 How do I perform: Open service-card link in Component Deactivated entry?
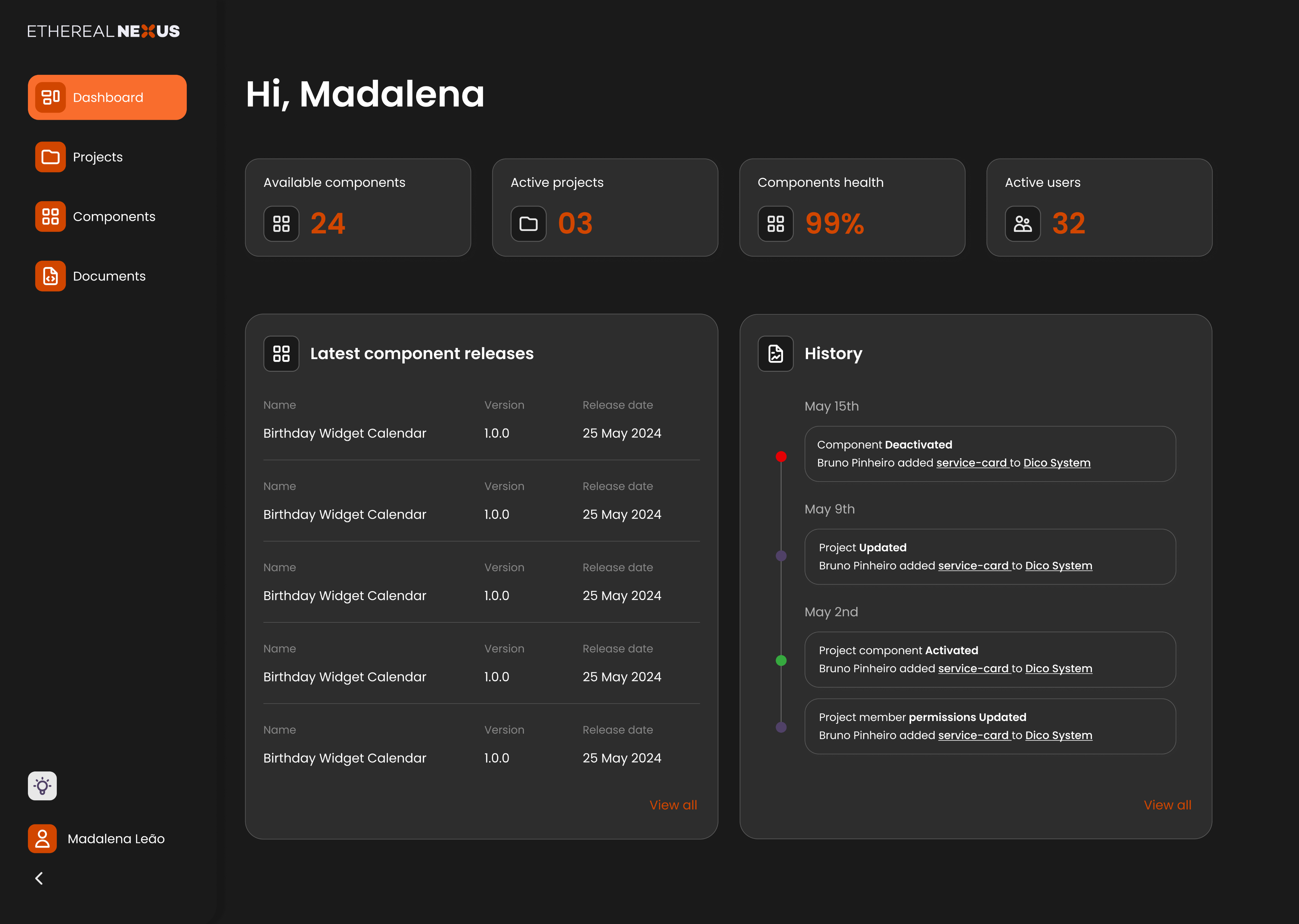pyautogui.click(x=972, y=463)
